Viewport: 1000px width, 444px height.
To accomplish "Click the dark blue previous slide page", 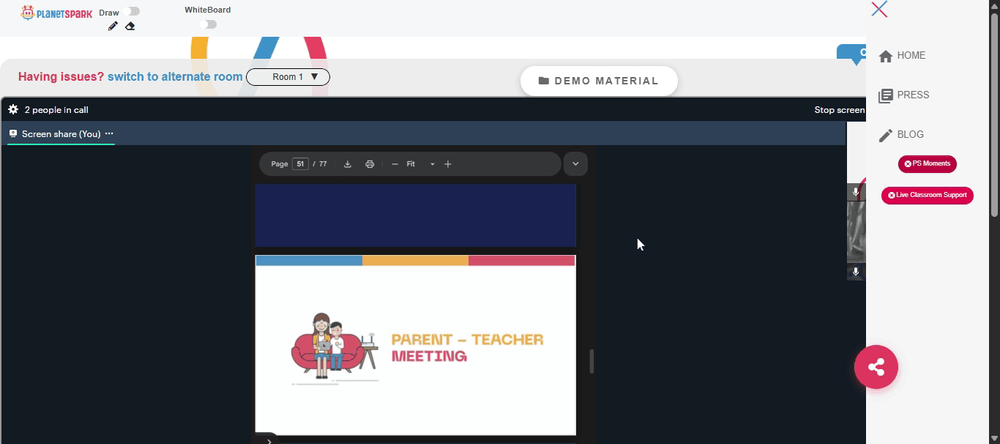I will click(x=415, y=216).
